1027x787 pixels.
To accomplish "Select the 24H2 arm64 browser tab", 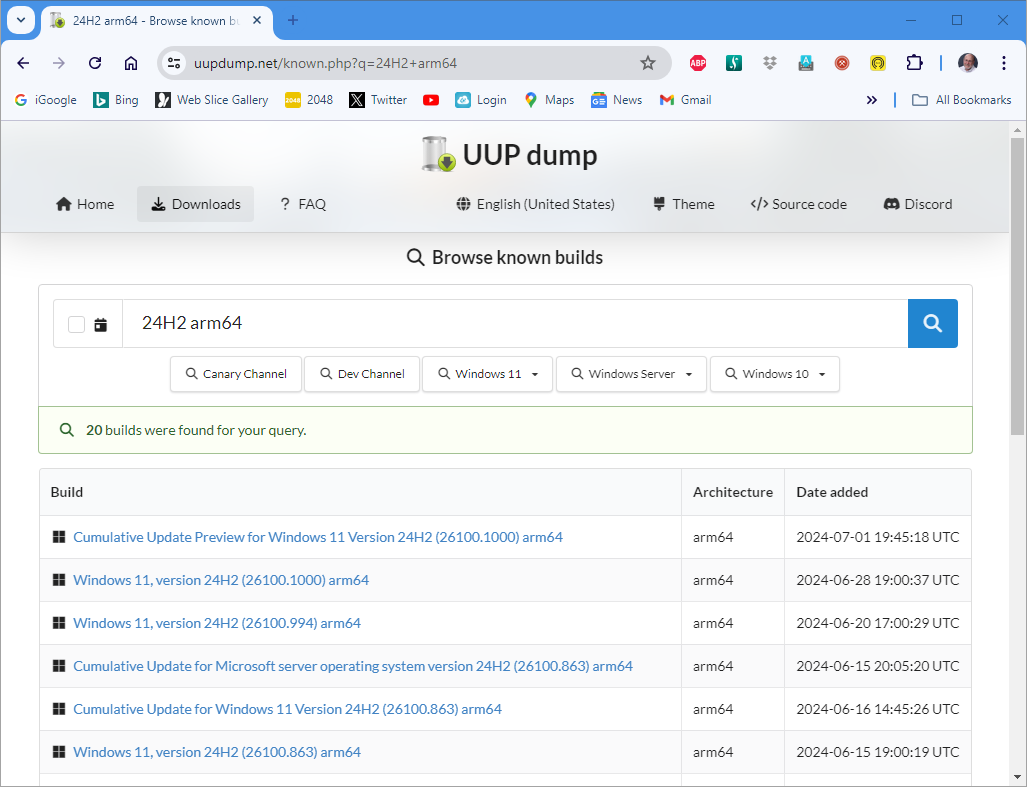I will click(148, 20).
